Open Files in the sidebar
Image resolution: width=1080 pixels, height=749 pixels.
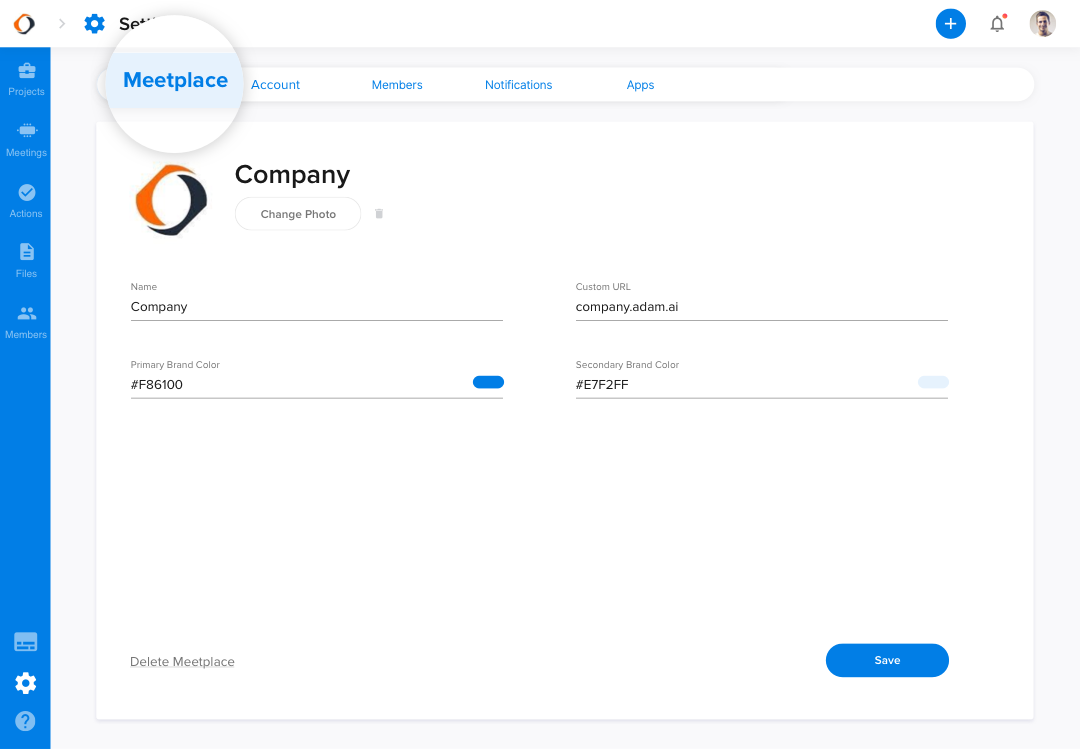[x=26, y=261]
